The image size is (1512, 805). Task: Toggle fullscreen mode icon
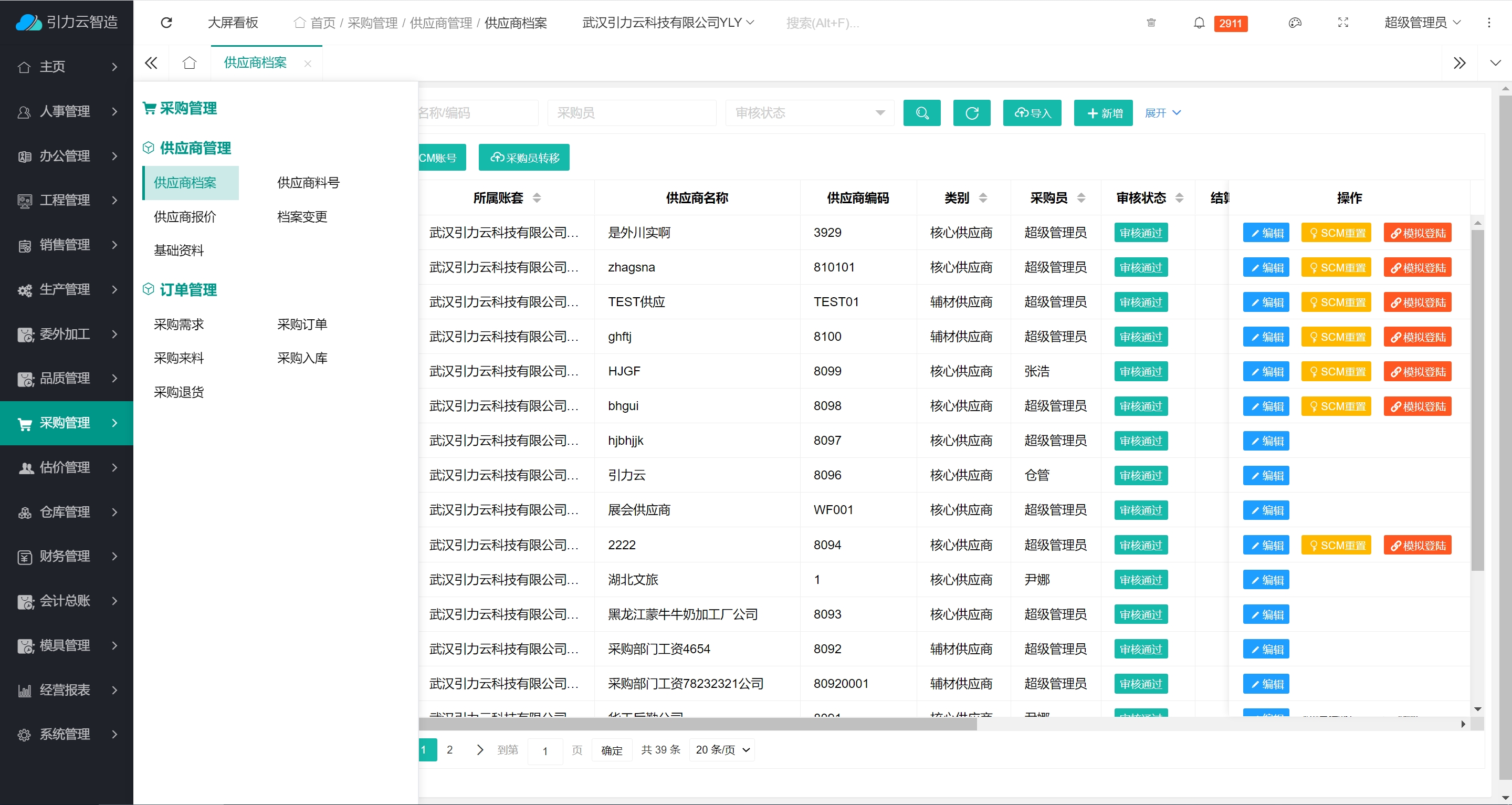coord(1343,23)
